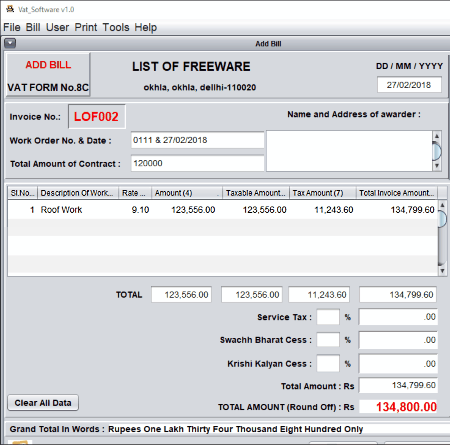This screenshot has height=445, width=450.
Task: Click the Total Invoice Amount column header
Action: (x=397, y=193)
